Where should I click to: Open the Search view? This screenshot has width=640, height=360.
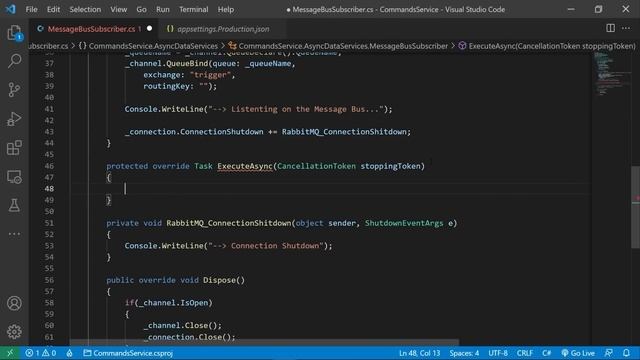pos(14,61)
